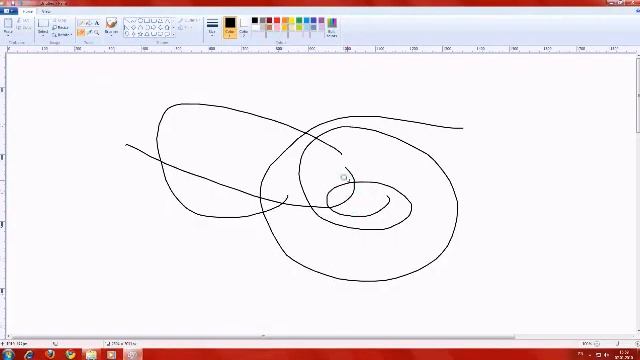The width and height of the screenshot is (640, 360).
Task: Pick the green color swatch
Action: pos(299,20)
